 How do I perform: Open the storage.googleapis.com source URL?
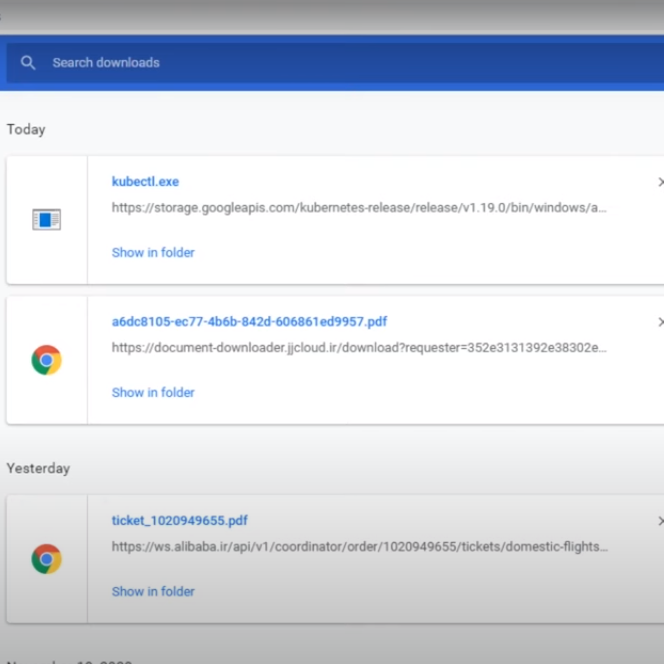[359, 208]
